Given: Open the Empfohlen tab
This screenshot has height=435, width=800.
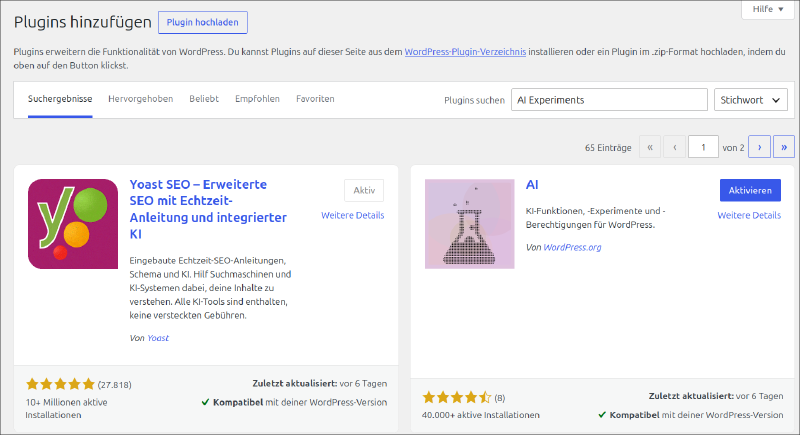Looking at the screenshot, I should 257,99.
